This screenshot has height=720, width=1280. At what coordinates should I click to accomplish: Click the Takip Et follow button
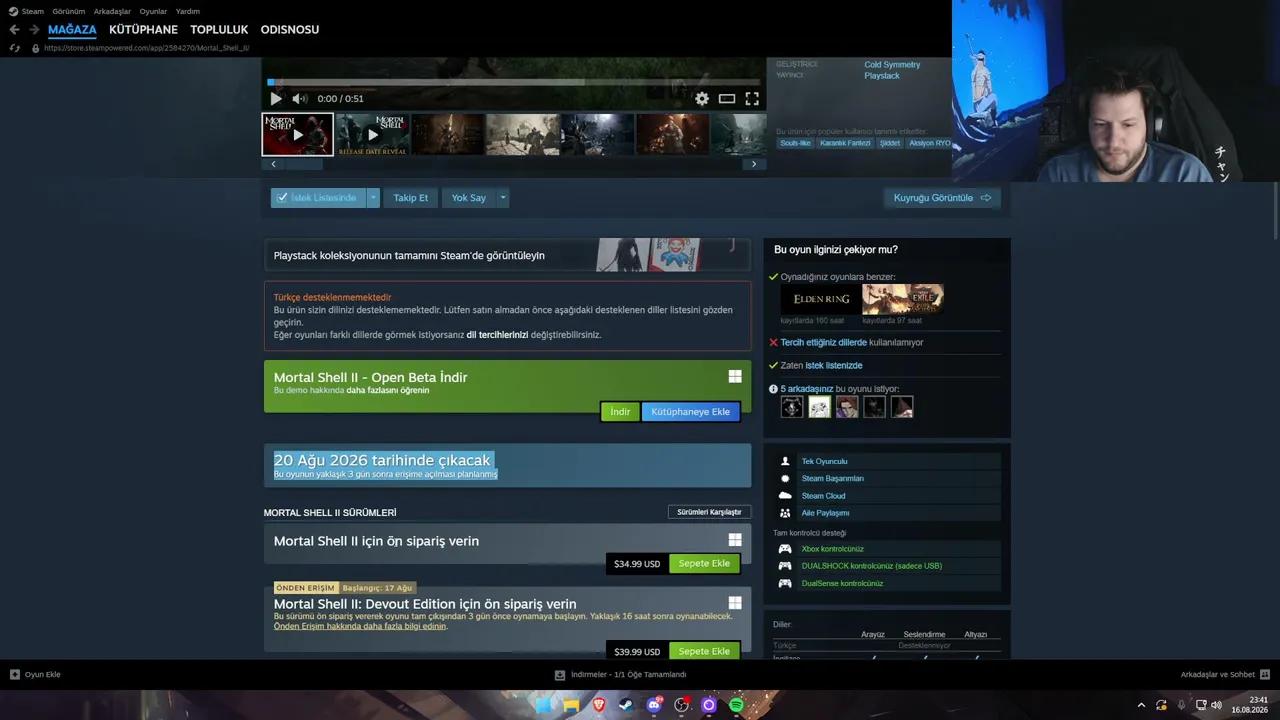410,198
